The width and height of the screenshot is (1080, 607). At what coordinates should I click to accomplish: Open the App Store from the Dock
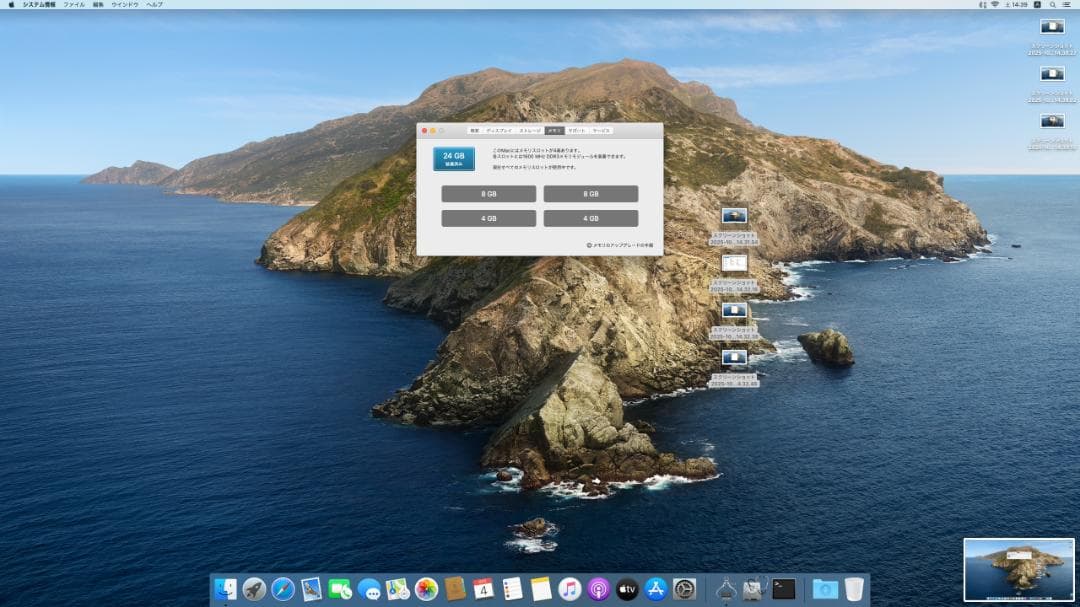(x=655, y=590)
